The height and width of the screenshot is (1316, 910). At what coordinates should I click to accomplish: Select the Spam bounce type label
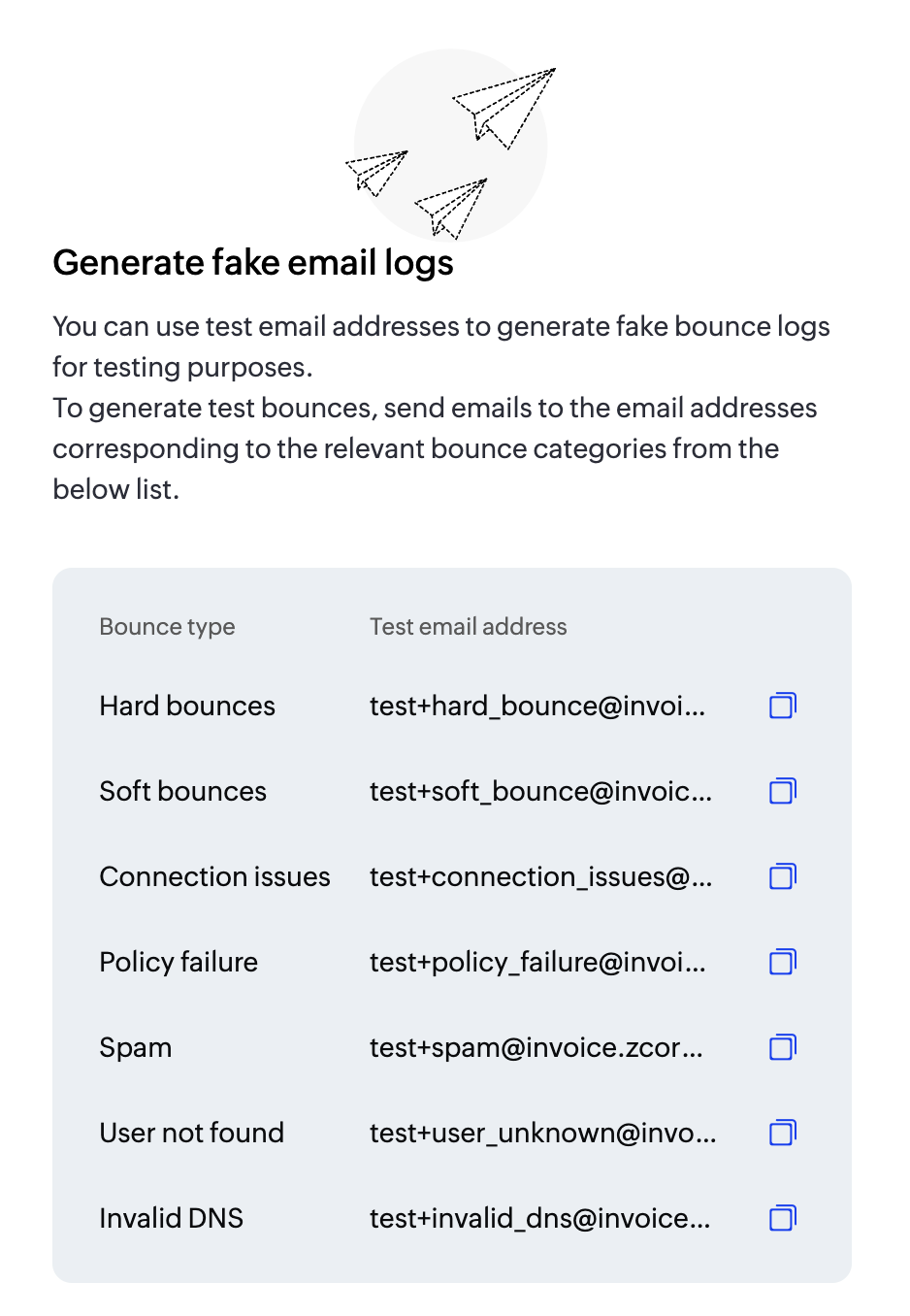pyautogui.click(x=135, y=1047)
